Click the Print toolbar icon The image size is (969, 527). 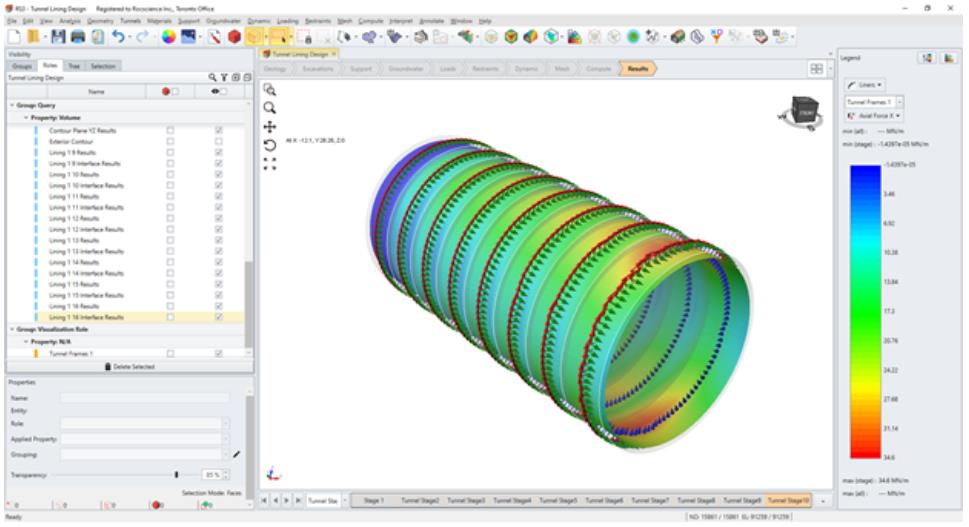(x=78, y=36)
